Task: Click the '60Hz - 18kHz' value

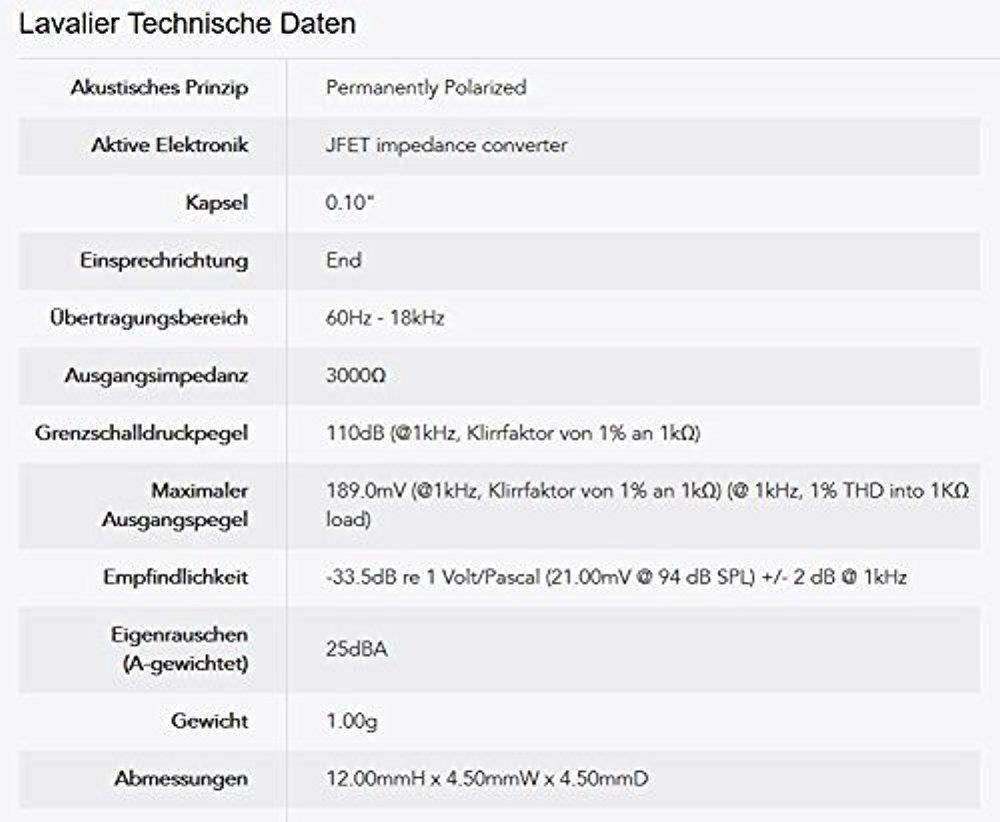Action: (x=385, y=319)
